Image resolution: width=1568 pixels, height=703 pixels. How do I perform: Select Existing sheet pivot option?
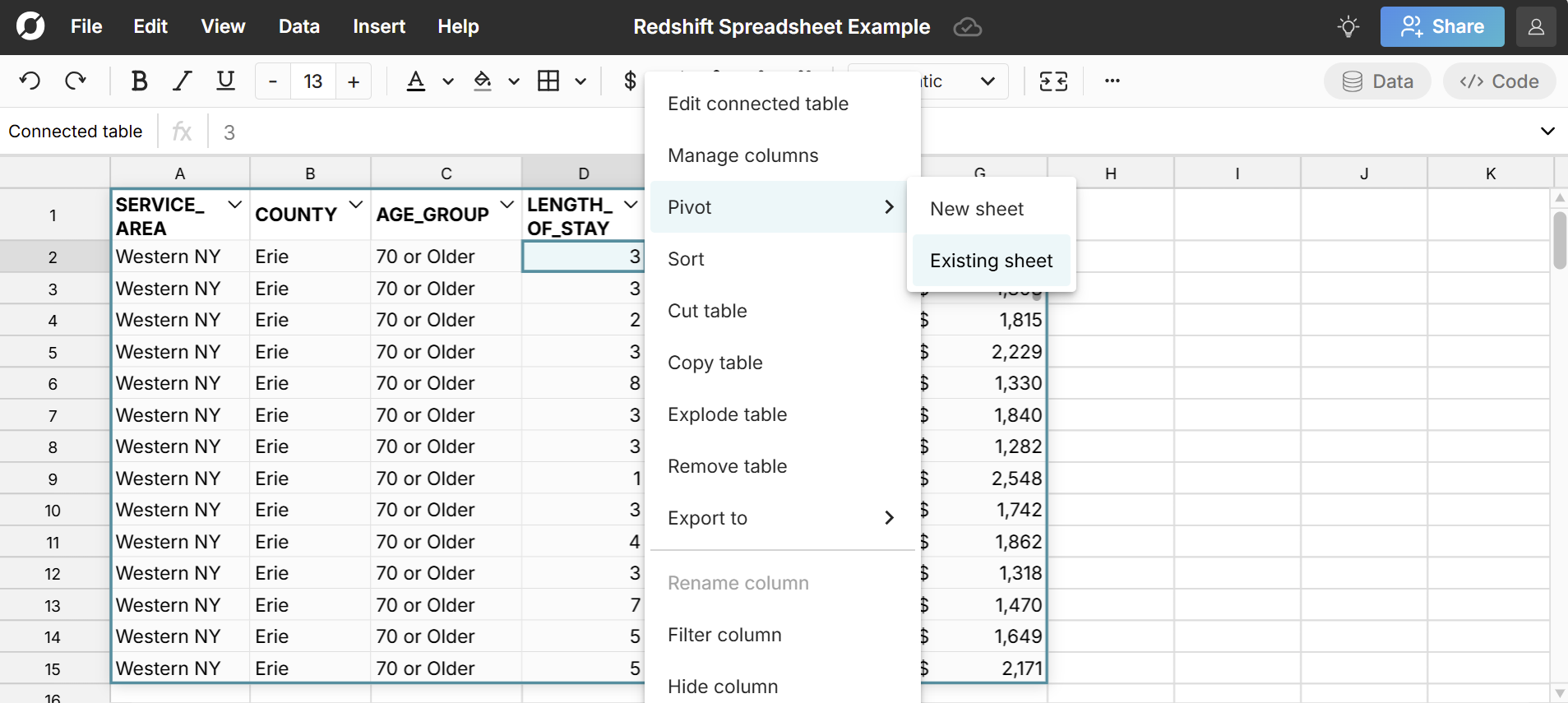tap(991, 261)
